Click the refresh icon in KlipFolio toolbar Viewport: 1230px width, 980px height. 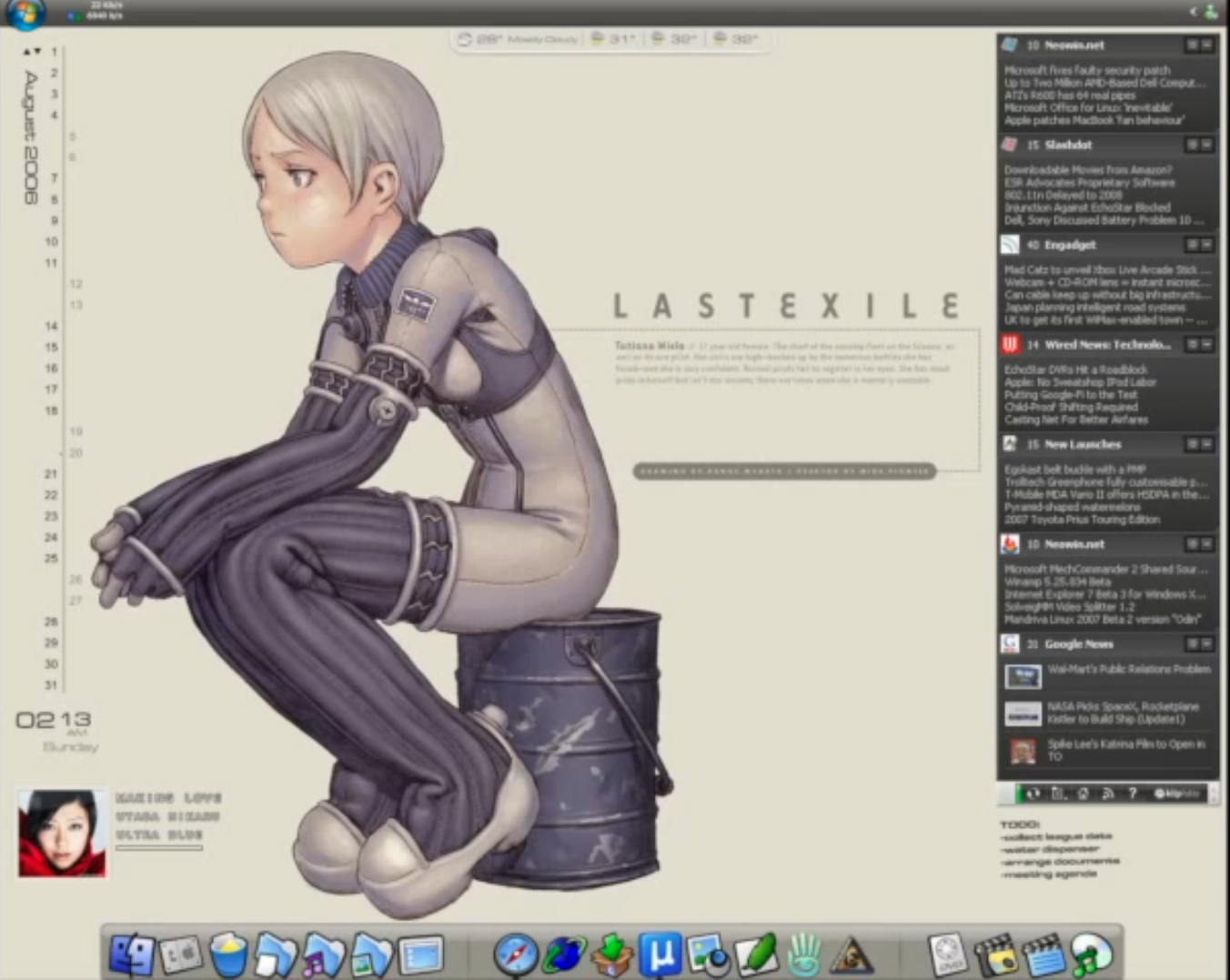coord(1033,793)
